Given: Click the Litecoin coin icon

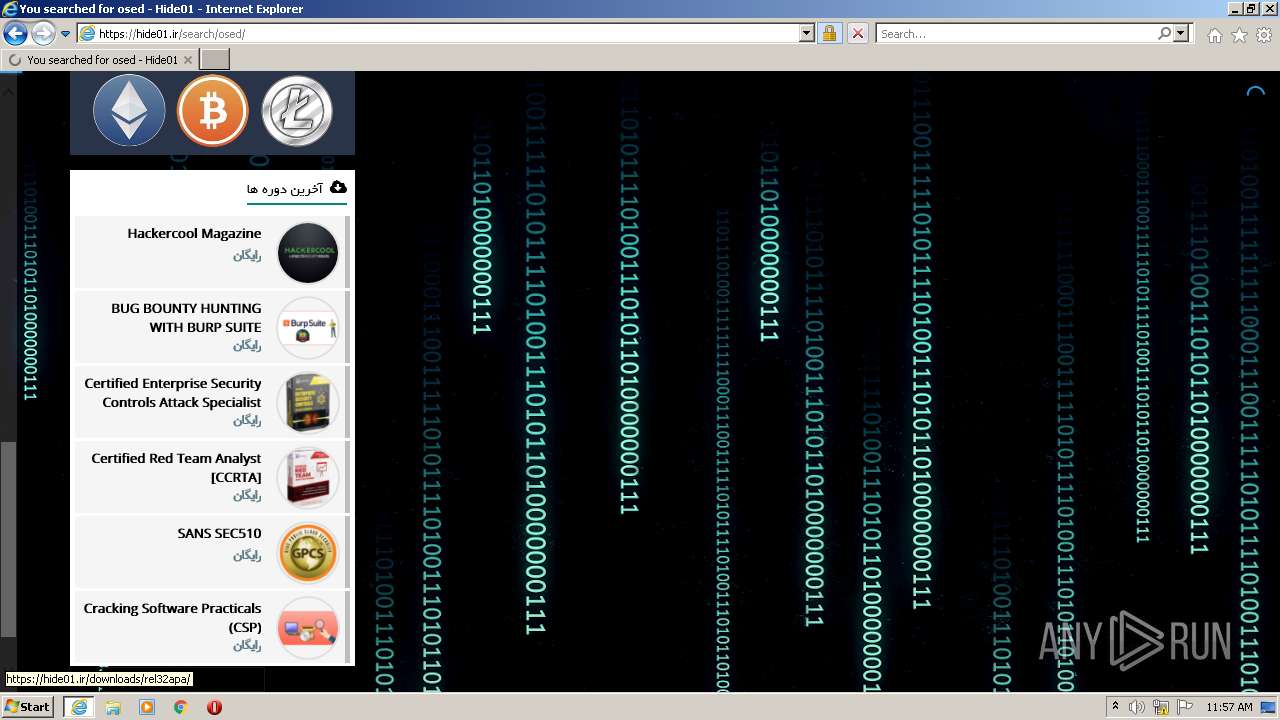Looking at the screenshot, I should (296, 111).
